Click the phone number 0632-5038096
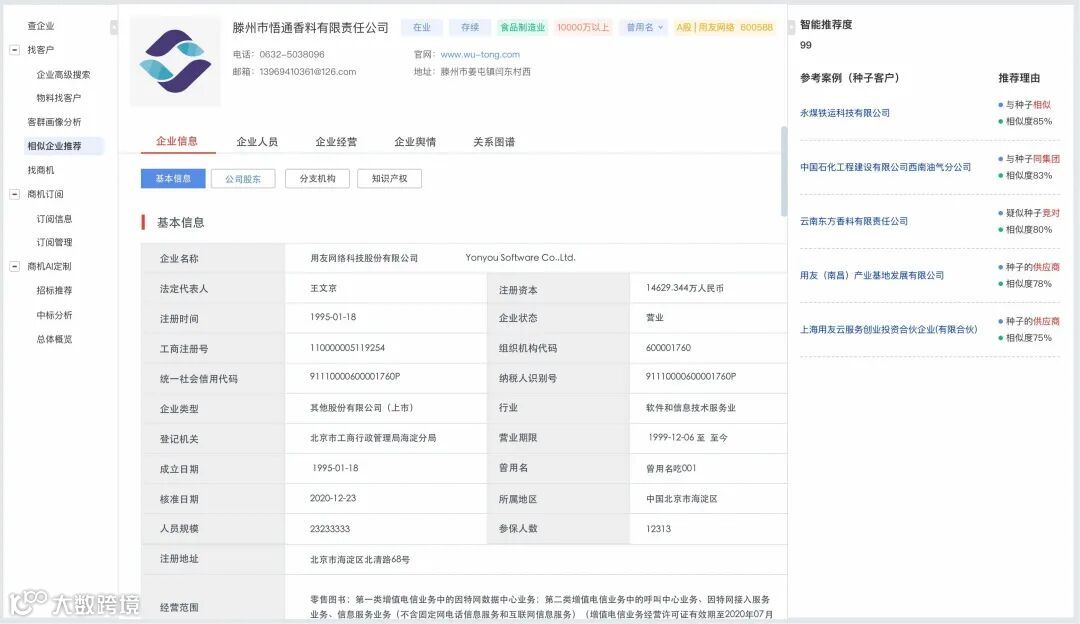The image size is (1080, 624). tap(292, 54)
